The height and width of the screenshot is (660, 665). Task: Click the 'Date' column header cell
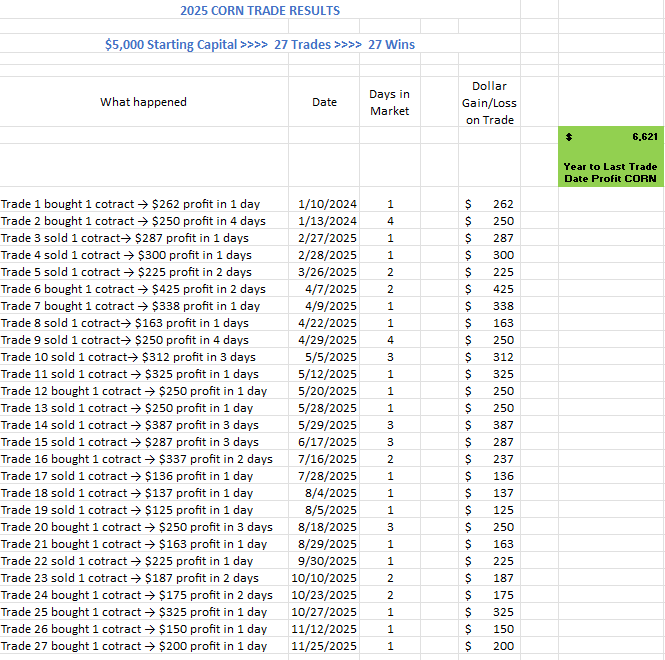[324, 102]
